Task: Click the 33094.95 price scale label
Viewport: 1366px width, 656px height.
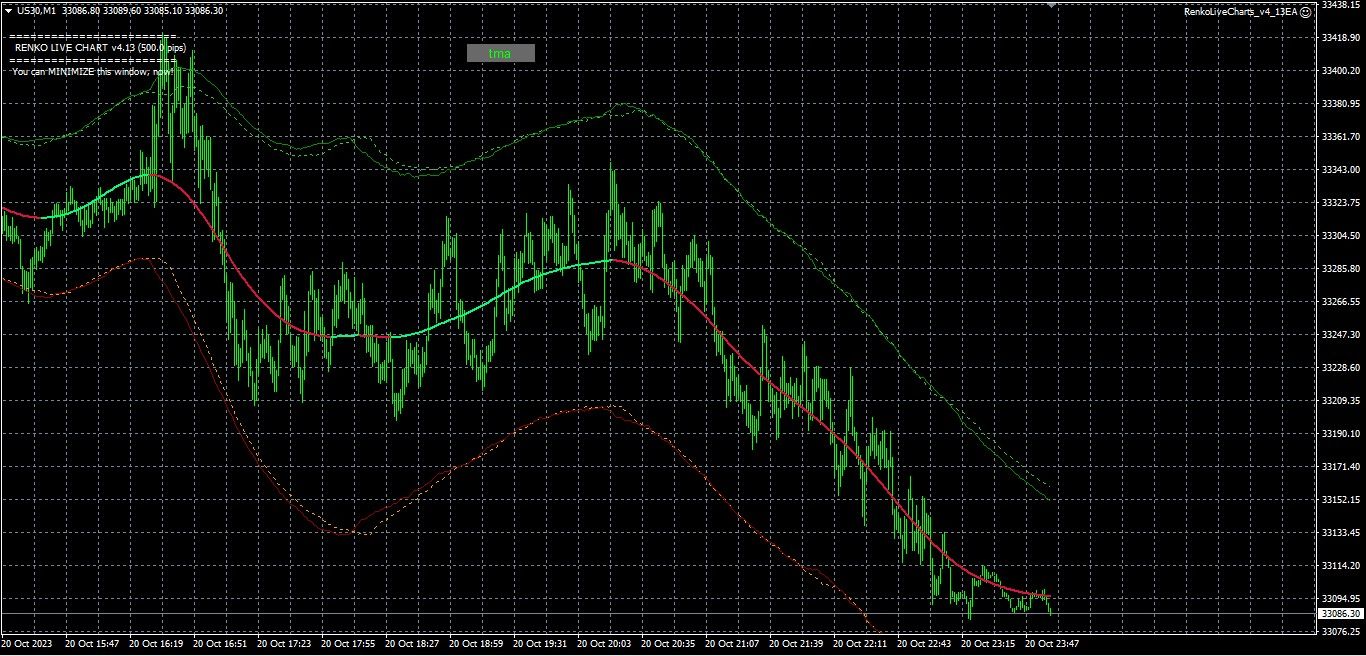Action: point(1340,599)
